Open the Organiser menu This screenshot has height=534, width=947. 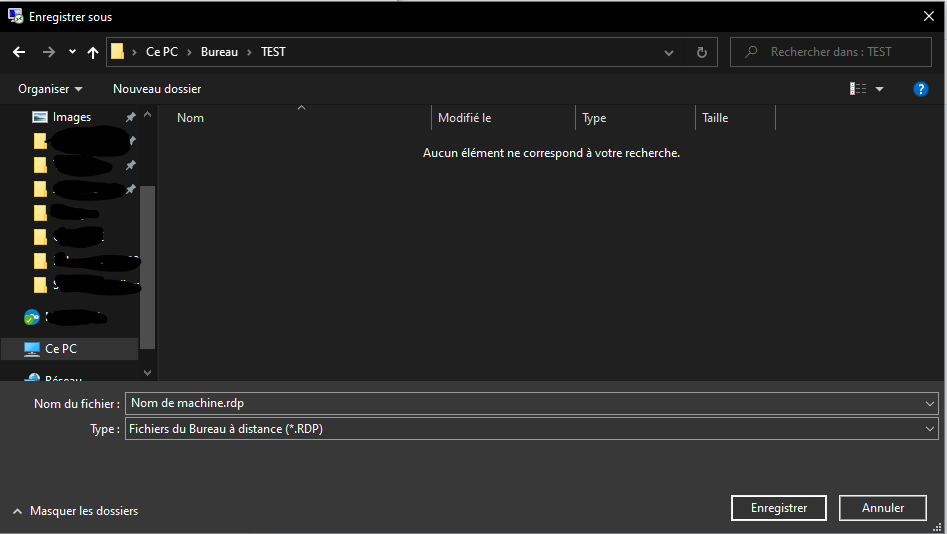pyautogui.click(x=50, y=89)
